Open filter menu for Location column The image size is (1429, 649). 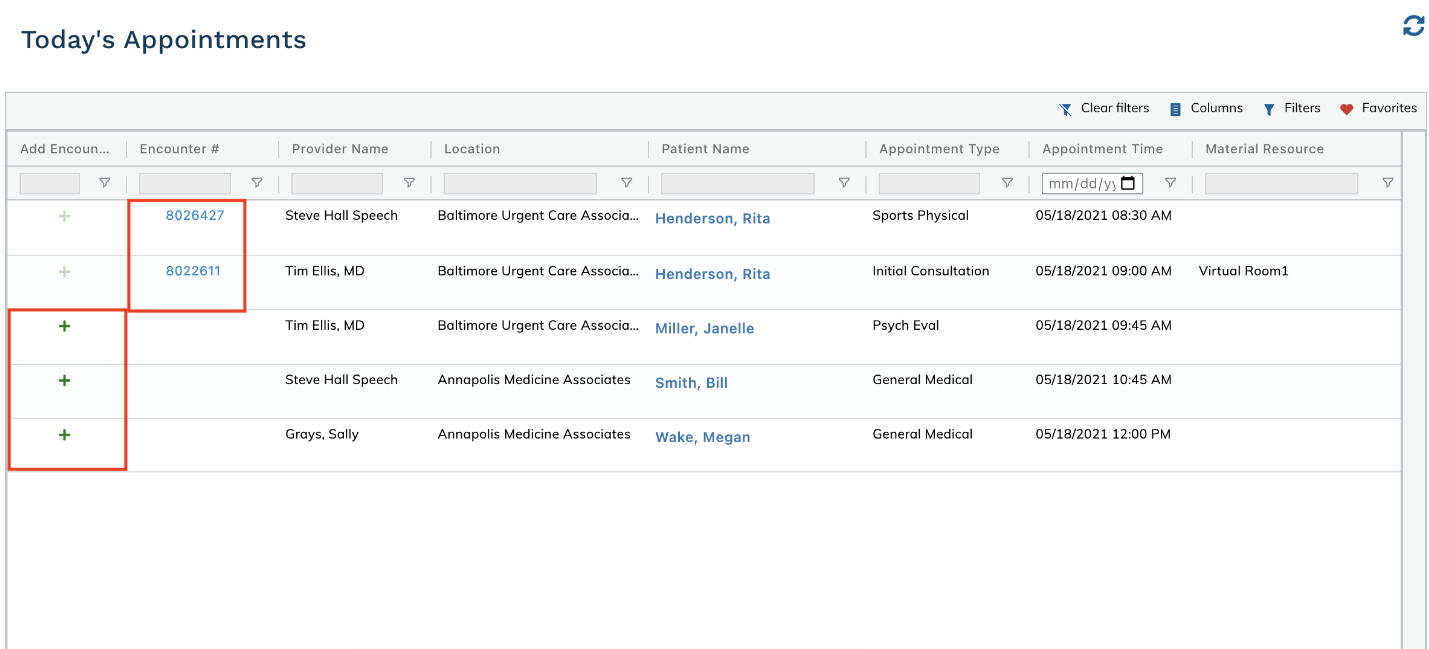click(x=627, y=183)
